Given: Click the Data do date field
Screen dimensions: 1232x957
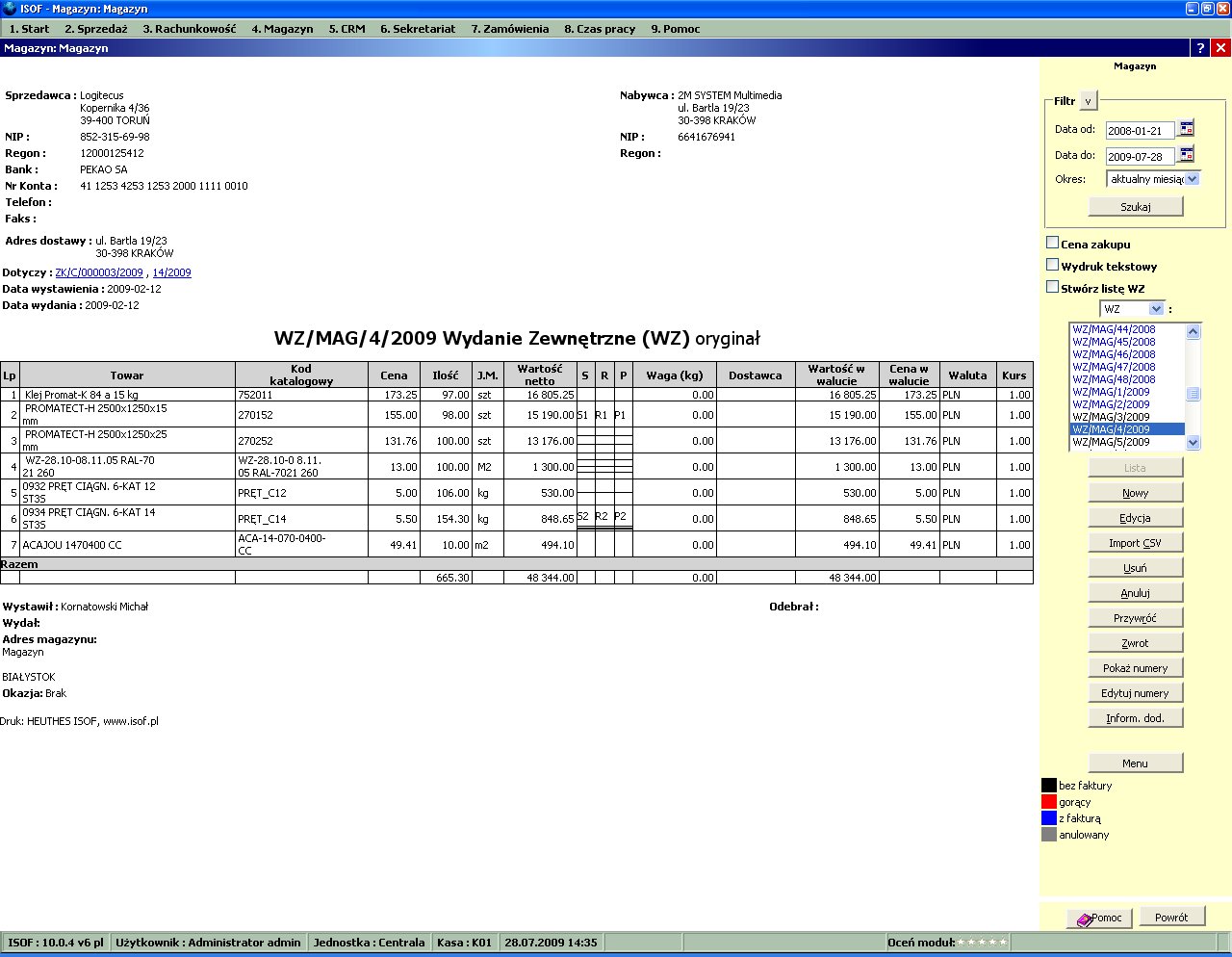Looking at the screenshot, I should pos(1140,156).
